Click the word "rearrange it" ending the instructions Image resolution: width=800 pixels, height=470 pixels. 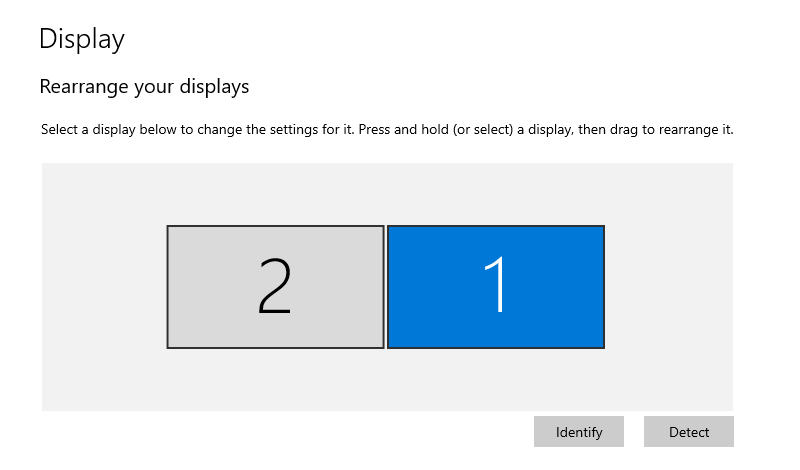click(x=696, y=130)
